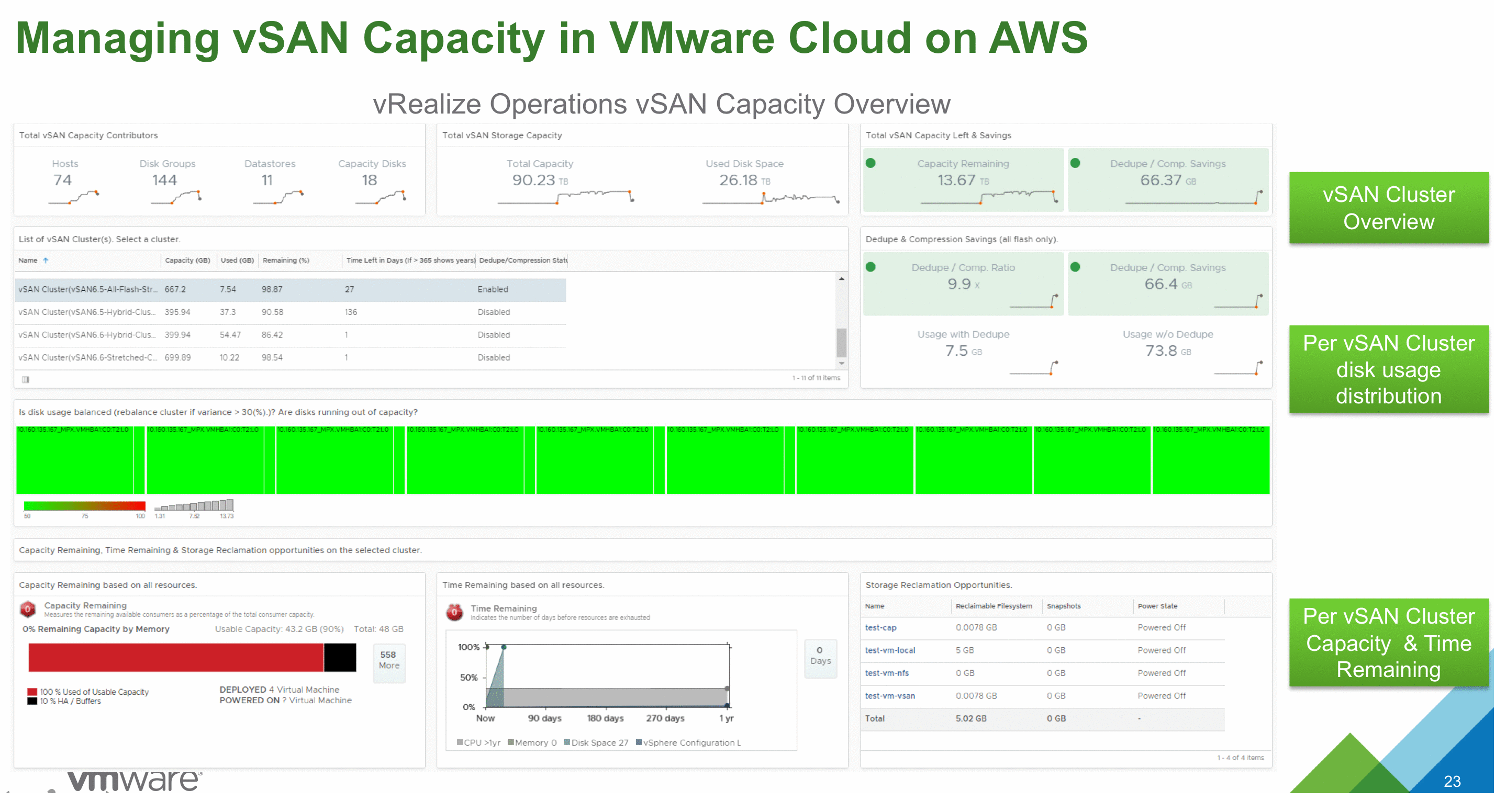
Task: Click the heatmap color scale gradient legend
Action: click(84, 505)
